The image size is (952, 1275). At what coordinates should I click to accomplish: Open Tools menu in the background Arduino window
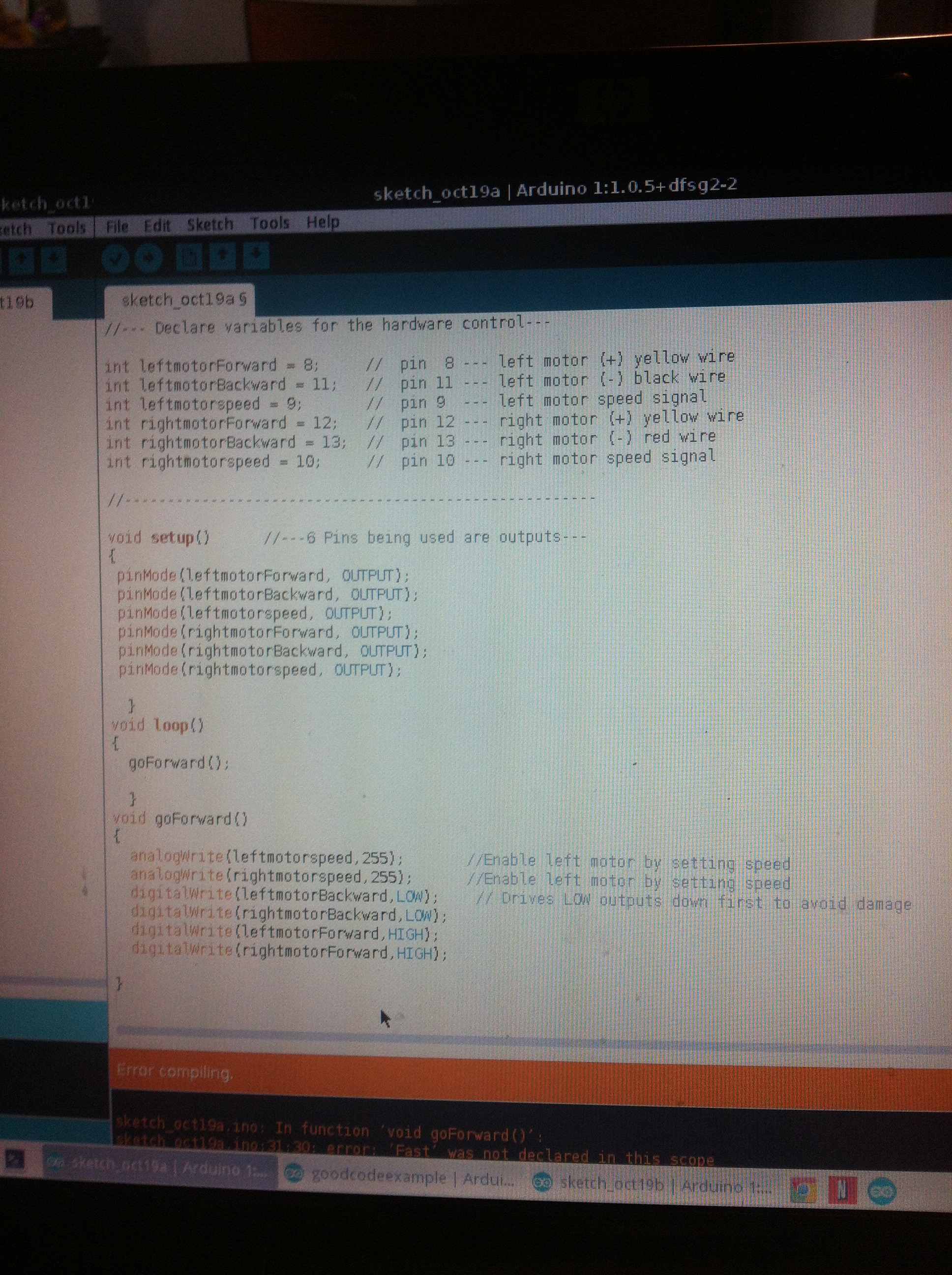(66, 228)
